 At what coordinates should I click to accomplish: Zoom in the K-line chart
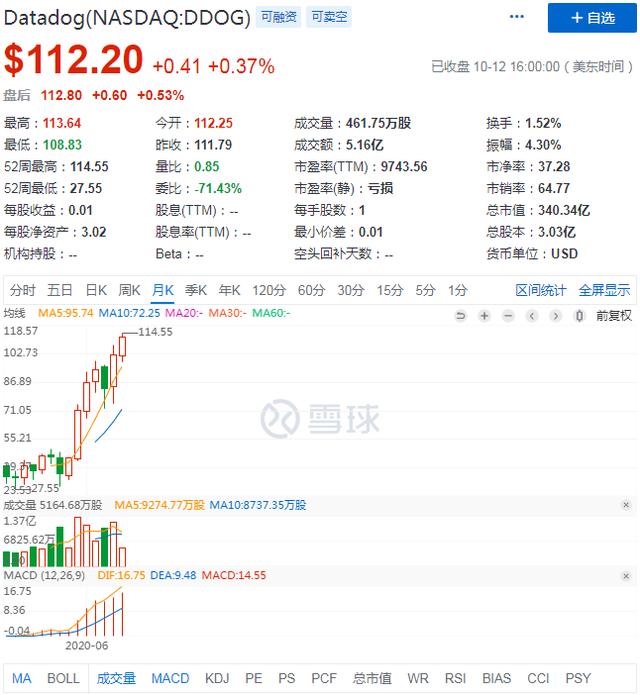[x=484, y=316]
